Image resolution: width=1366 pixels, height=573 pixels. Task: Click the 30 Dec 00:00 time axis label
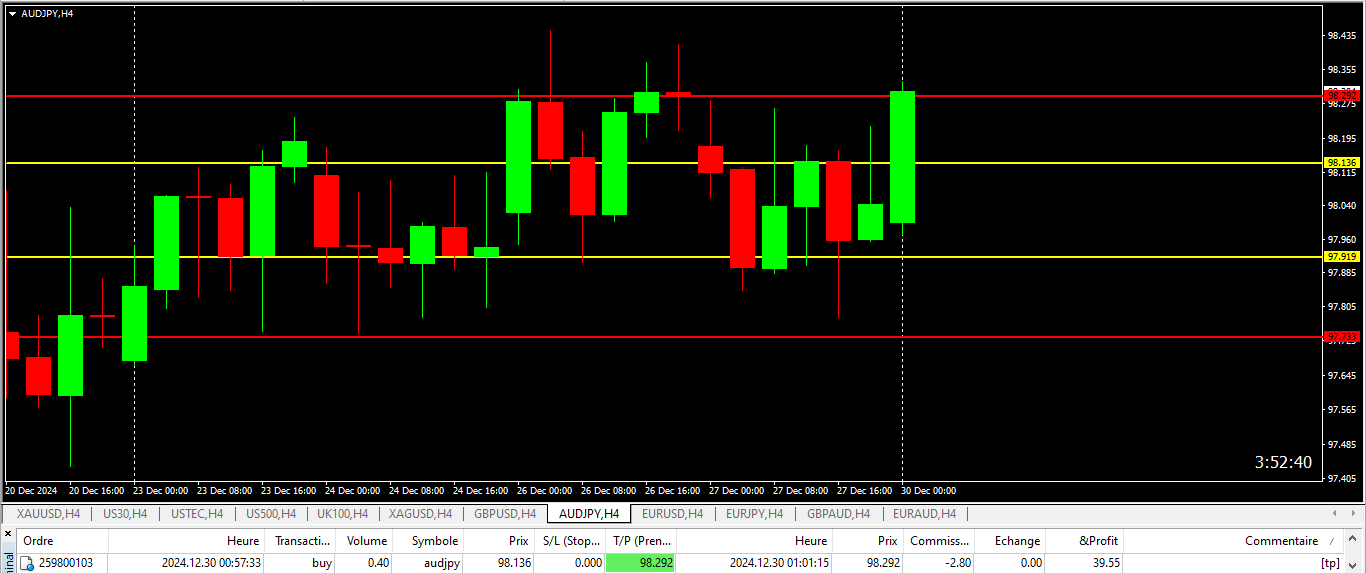tap(928, 491)
